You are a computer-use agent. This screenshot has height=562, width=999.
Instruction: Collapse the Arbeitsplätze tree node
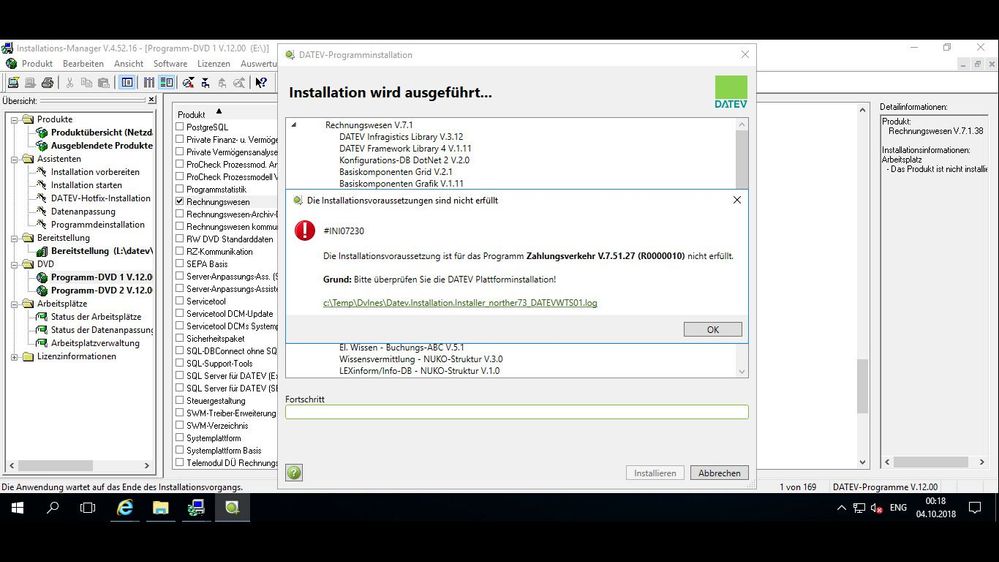click(x=14, y=304)
